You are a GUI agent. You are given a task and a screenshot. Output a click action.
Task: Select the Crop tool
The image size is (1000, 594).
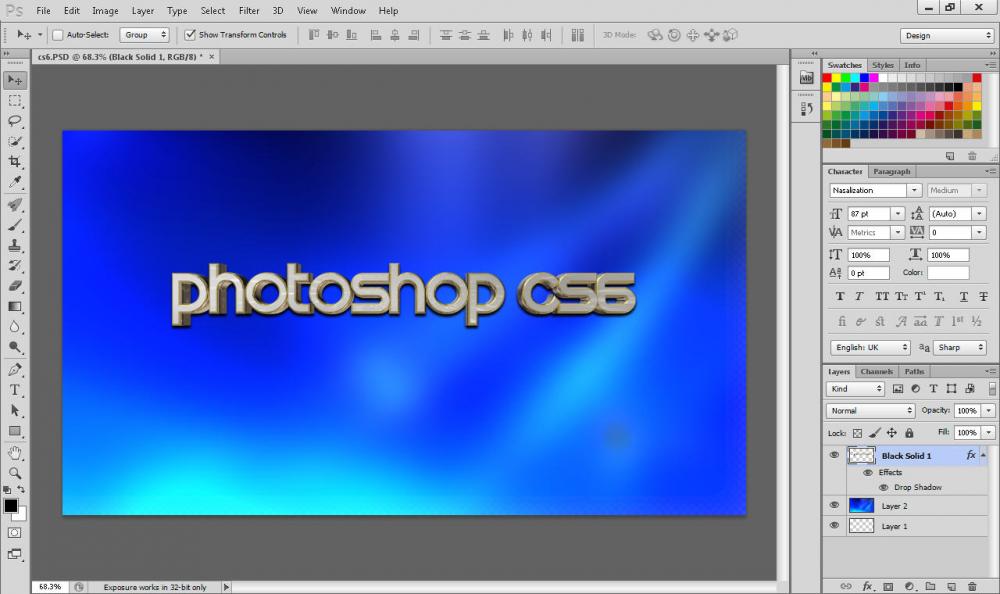coord(15,161)
